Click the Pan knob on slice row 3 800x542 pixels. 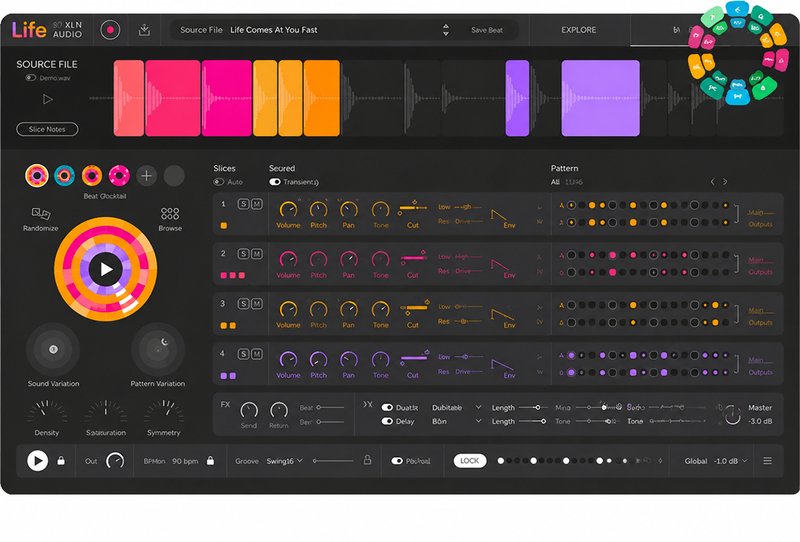pos(349,310)
